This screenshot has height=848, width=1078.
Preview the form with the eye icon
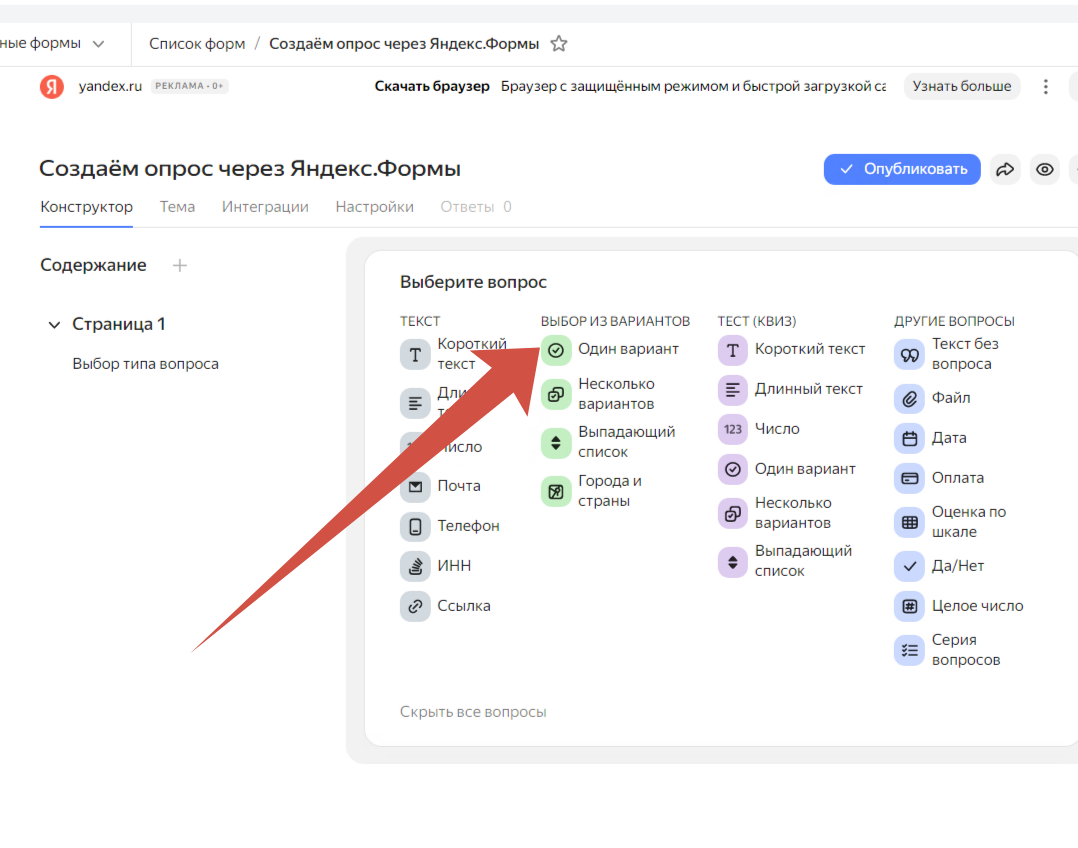(1045, 169)
